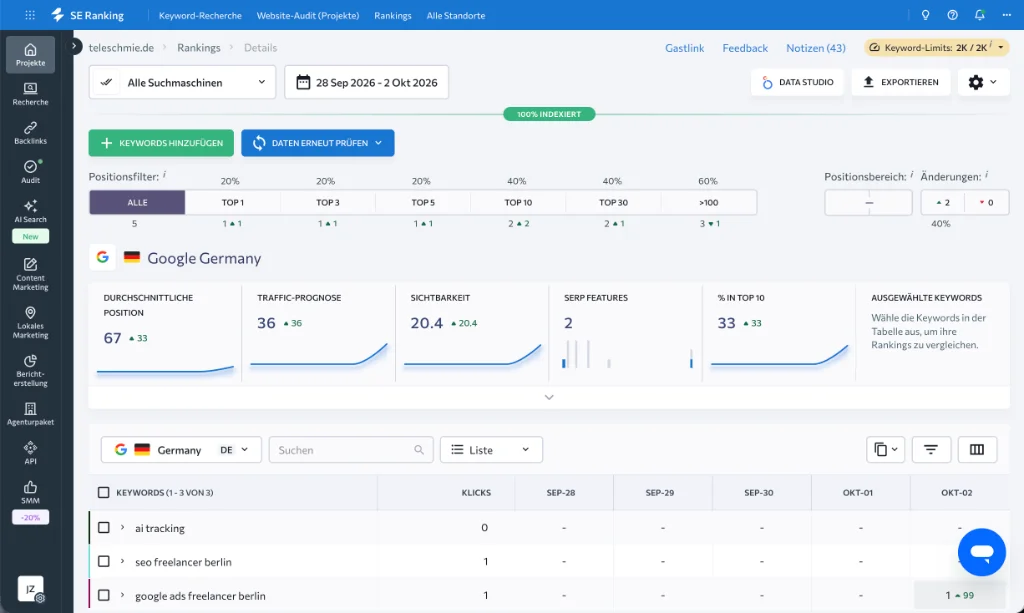Select the ALLE position filter tab

coord(137,202)
